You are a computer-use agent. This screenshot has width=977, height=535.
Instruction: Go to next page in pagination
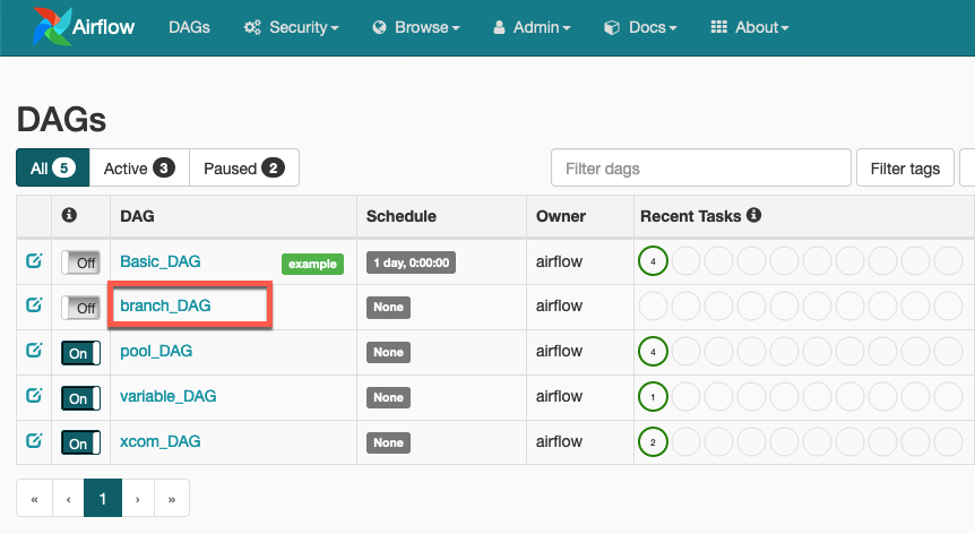coord(138,498)
